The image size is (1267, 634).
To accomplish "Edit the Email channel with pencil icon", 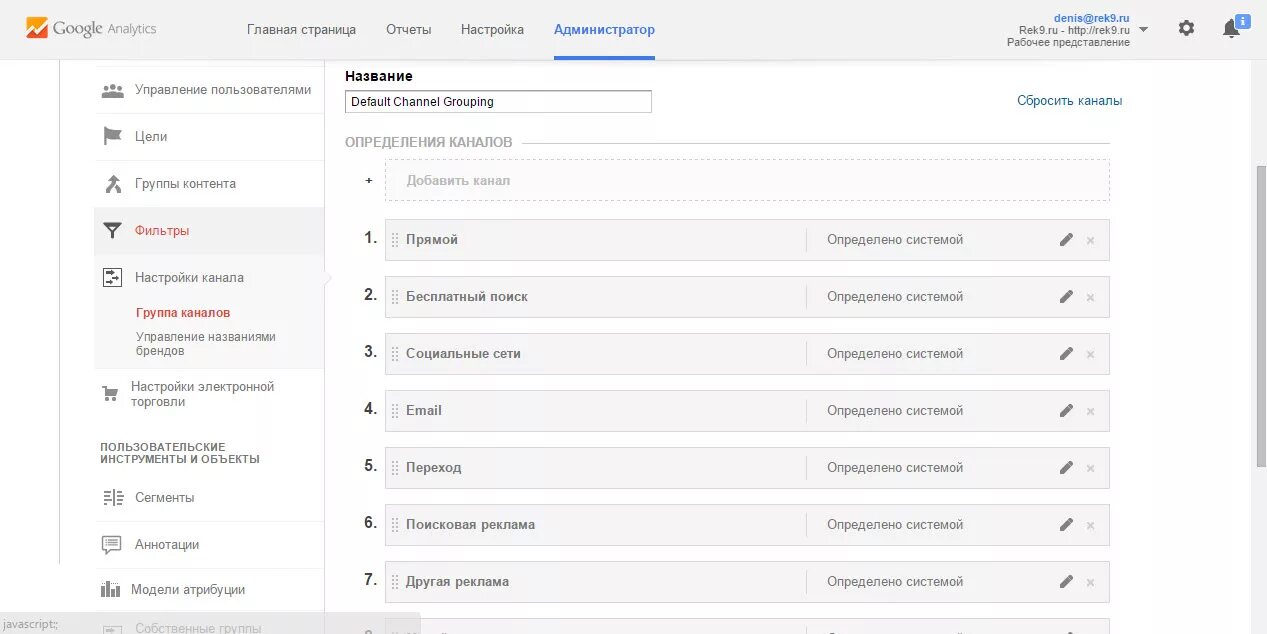I will pos(1066,411).
